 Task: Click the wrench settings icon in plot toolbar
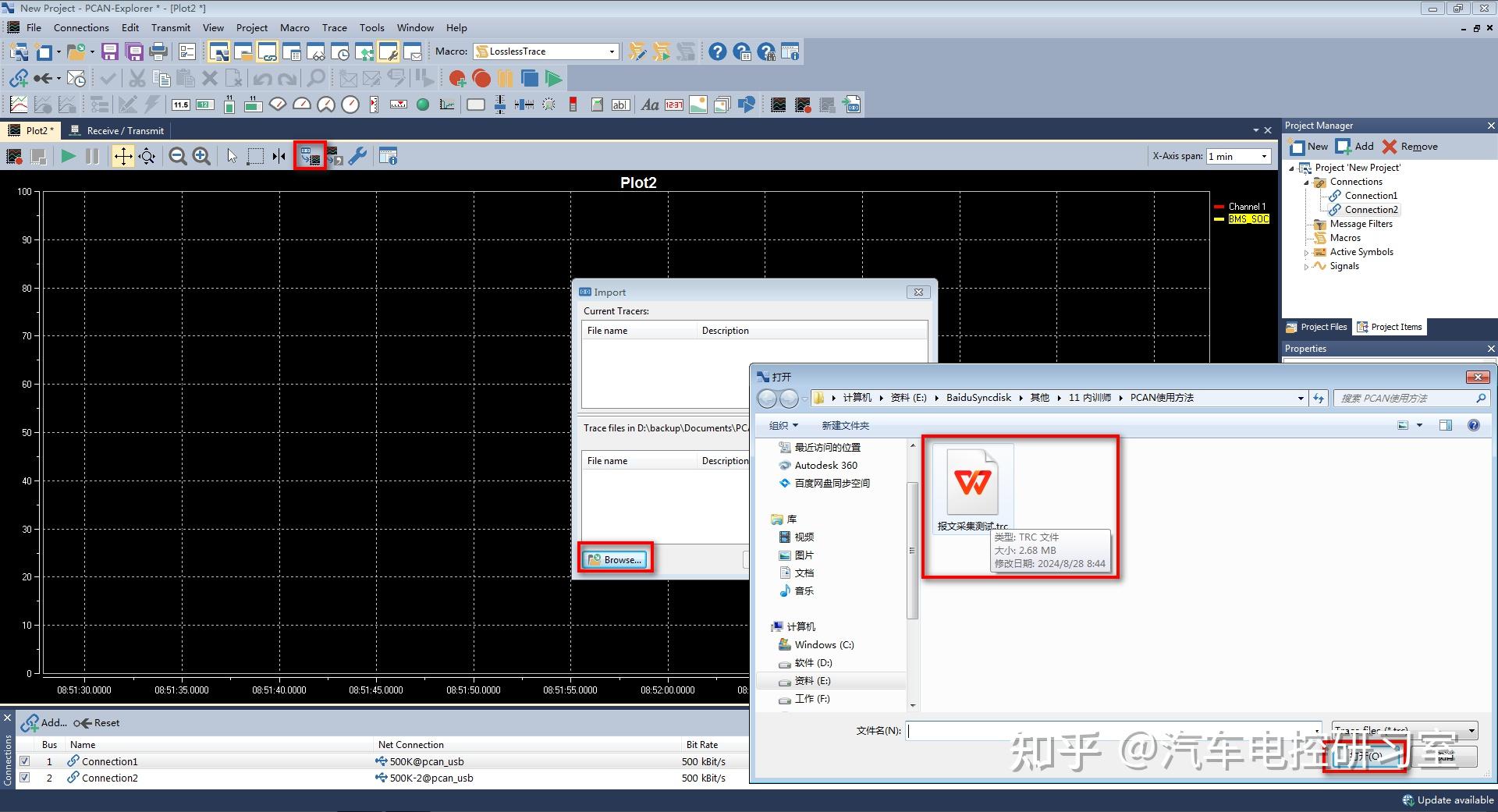(358, 157)
